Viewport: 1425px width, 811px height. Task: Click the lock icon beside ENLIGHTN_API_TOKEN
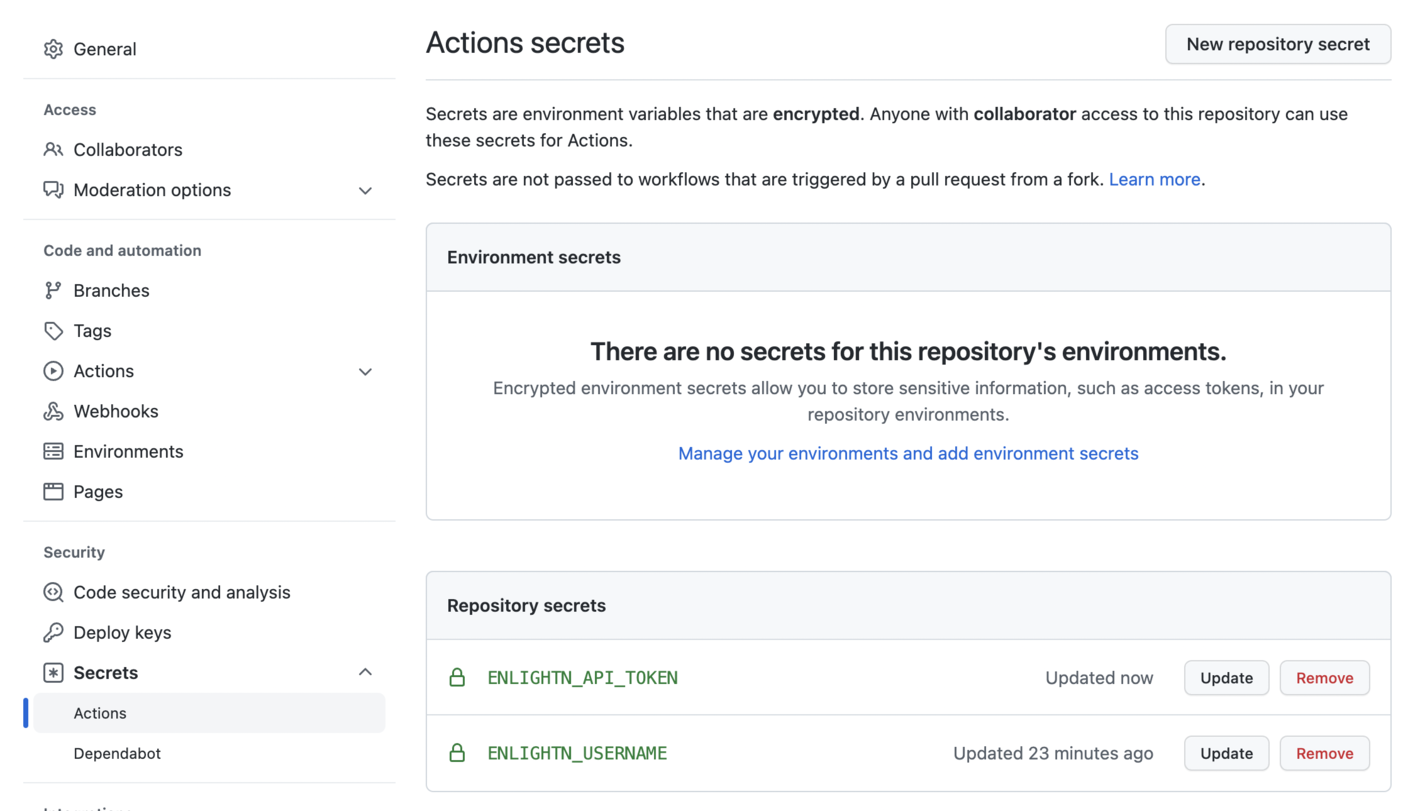tap(457, 677)
